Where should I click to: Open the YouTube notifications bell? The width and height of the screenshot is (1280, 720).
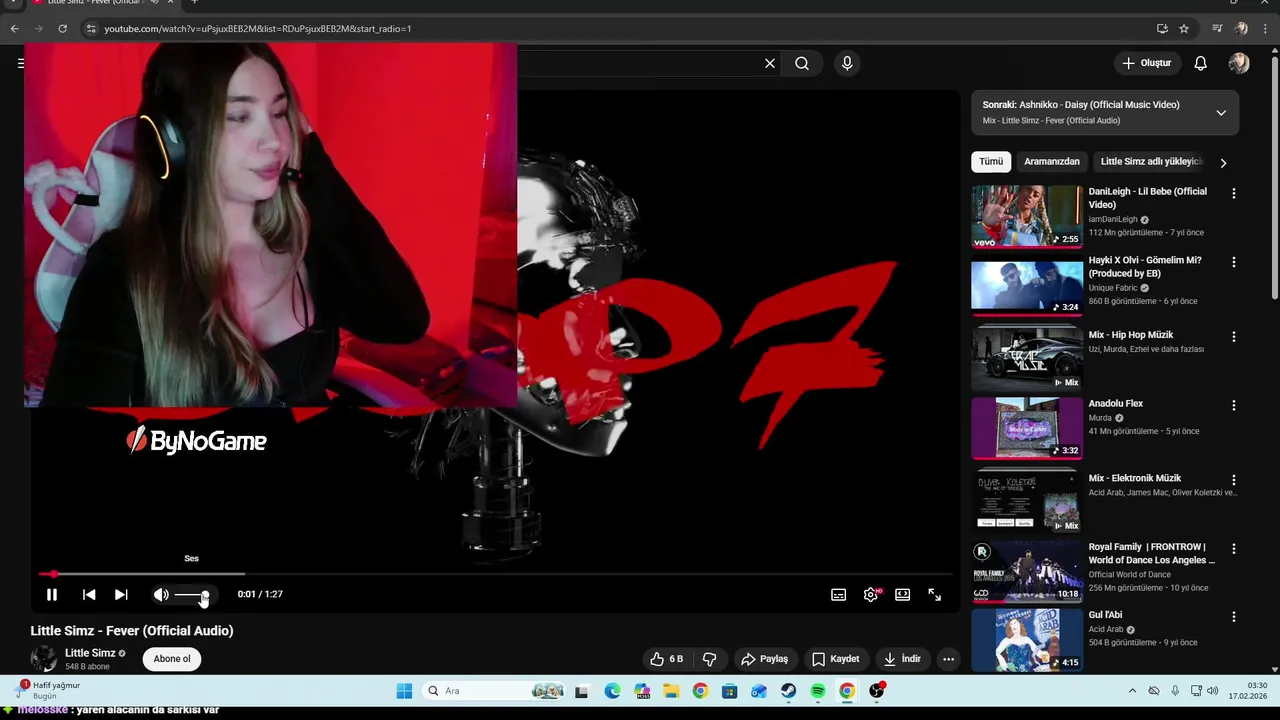1201,63
